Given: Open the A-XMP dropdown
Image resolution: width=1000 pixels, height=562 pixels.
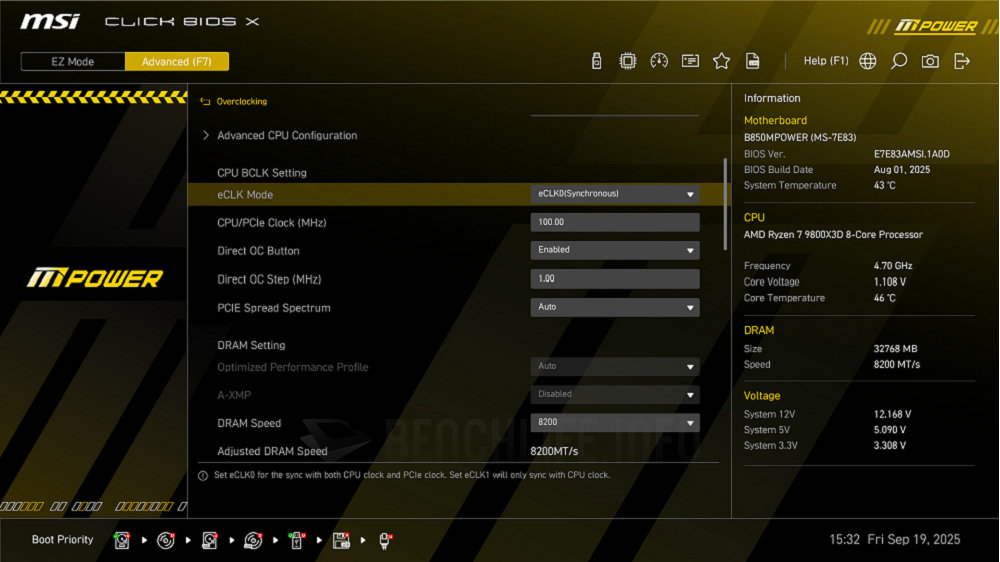Looking at the screenshot, I should click(x=615, y=394).
